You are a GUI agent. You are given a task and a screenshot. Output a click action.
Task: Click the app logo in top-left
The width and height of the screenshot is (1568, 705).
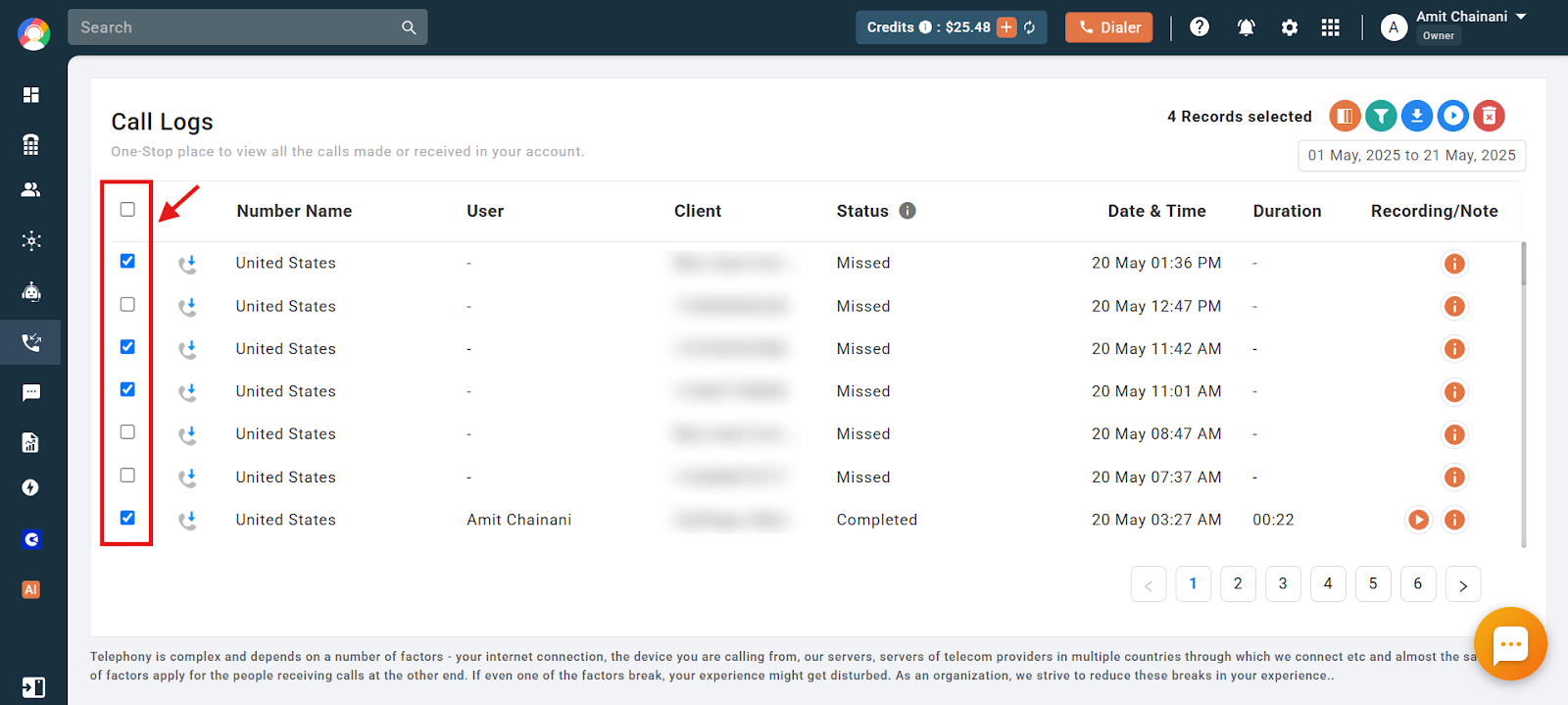click(x=33, y=34)
